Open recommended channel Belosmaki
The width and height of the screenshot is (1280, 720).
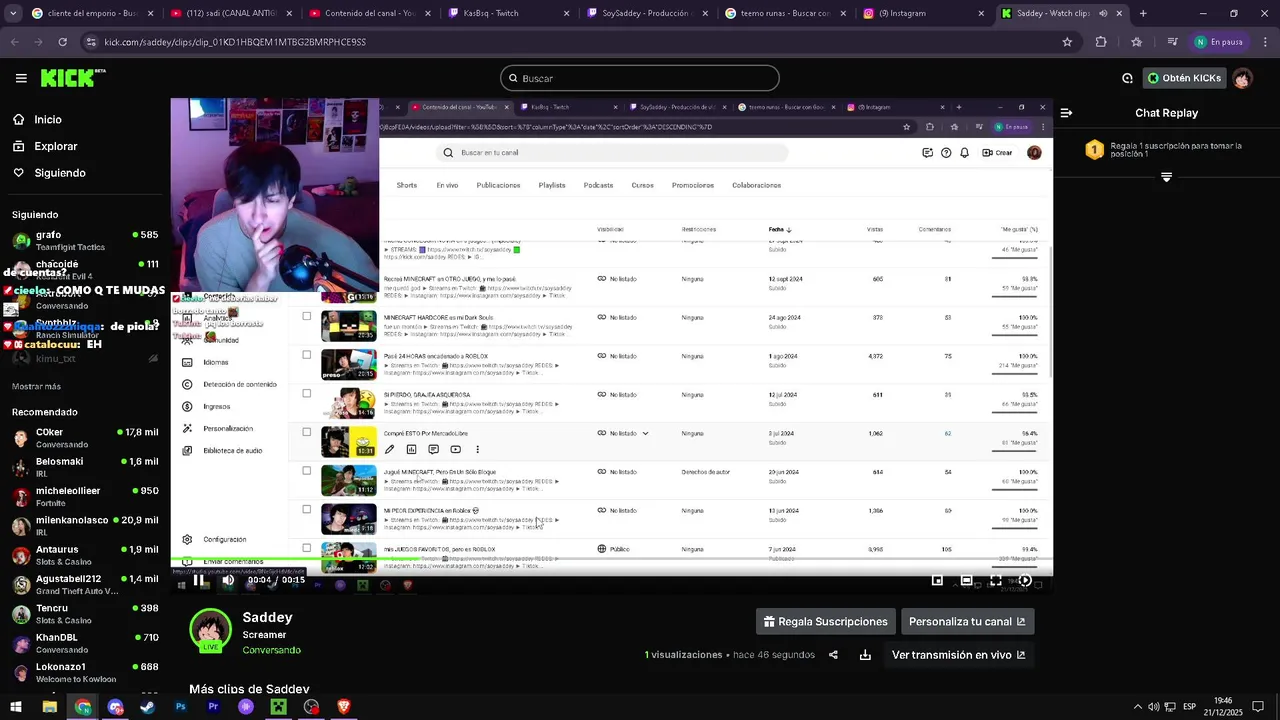[x=85, y=467]
